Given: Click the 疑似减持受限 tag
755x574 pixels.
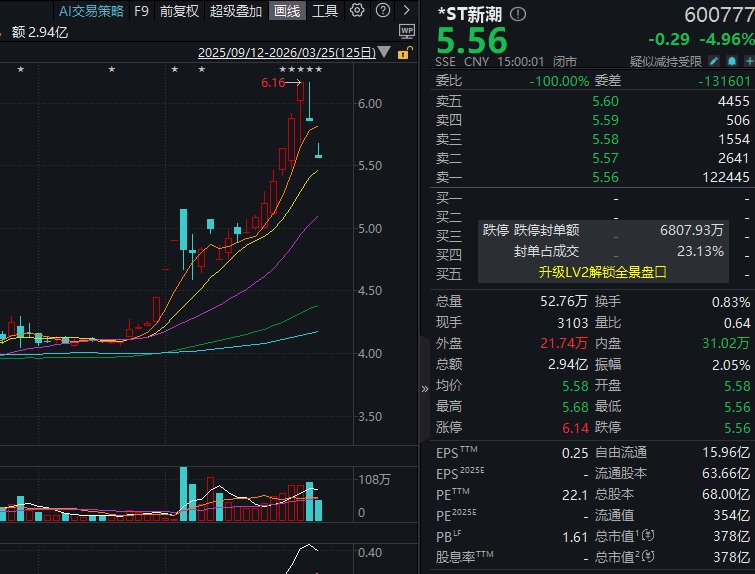Looking at the screenshot, I should tap(665, 61).
